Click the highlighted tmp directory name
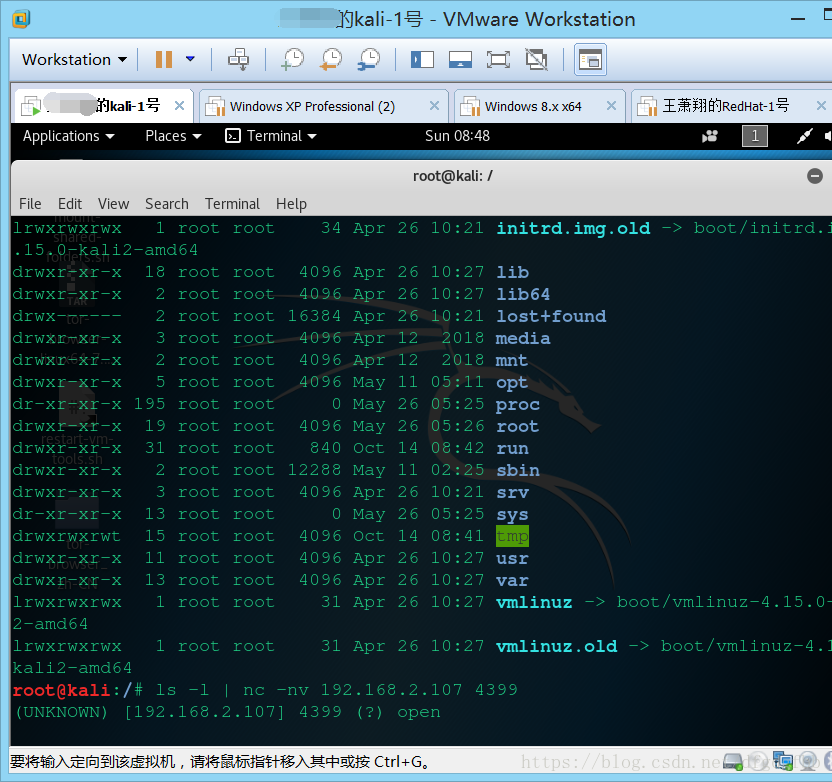This screenshot has height=782, width=832. click(513, 536)
